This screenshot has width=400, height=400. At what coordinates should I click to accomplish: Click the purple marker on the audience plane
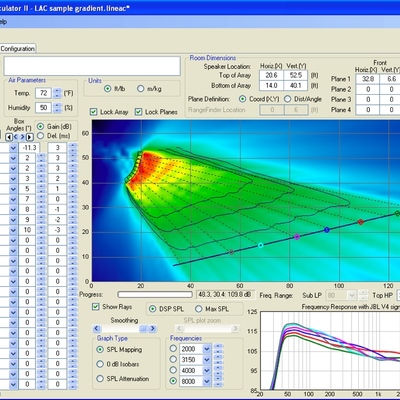(x=297, y=237)
